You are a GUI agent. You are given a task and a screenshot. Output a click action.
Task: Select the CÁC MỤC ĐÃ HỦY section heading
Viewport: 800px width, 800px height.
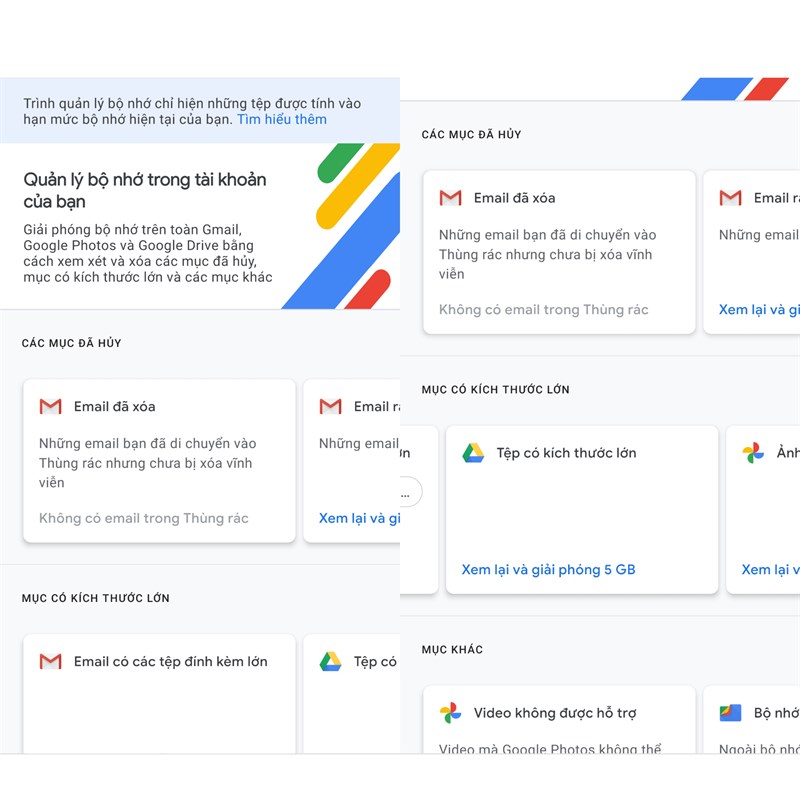click(69, 343)
